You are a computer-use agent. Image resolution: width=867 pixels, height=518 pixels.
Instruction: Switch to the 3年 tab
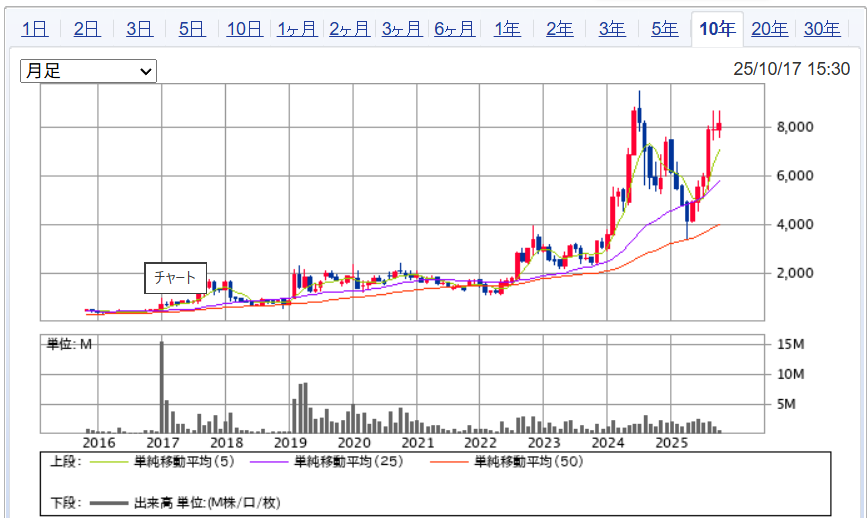point(612,29)
